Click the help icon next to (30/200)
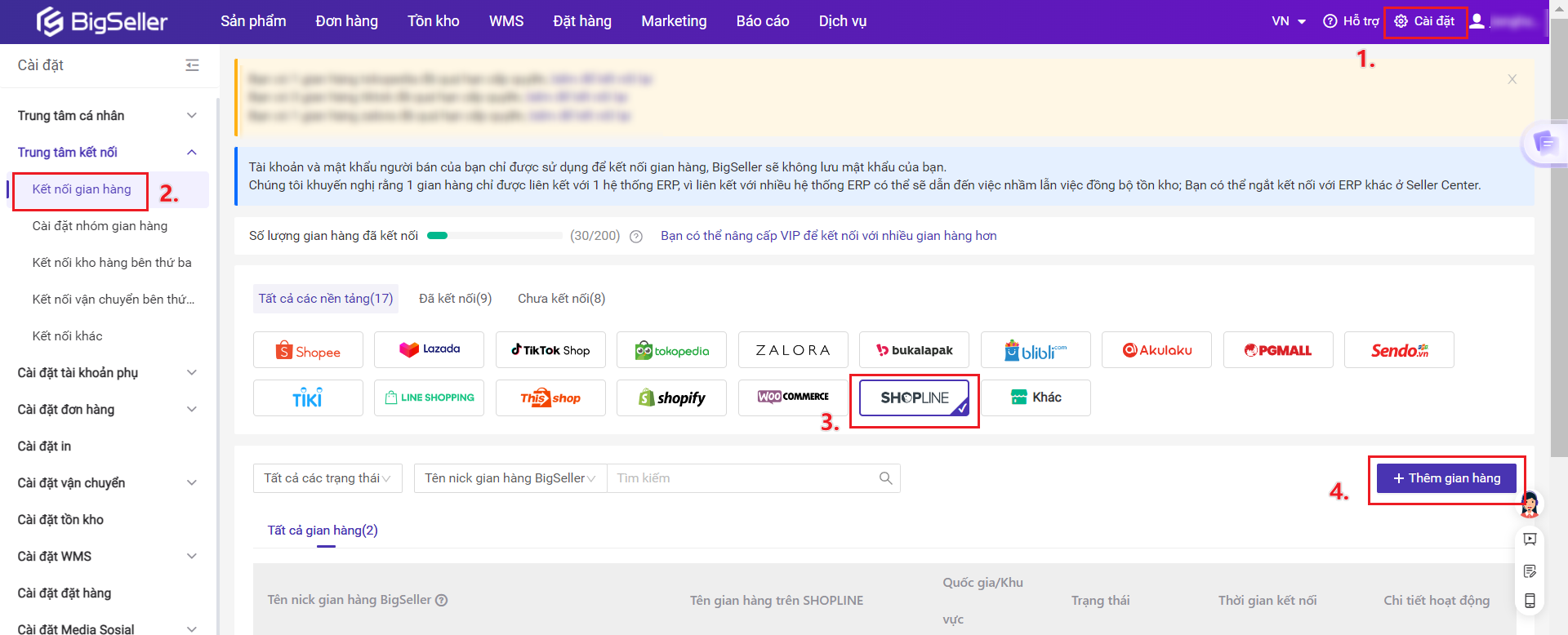 [636, 237]
